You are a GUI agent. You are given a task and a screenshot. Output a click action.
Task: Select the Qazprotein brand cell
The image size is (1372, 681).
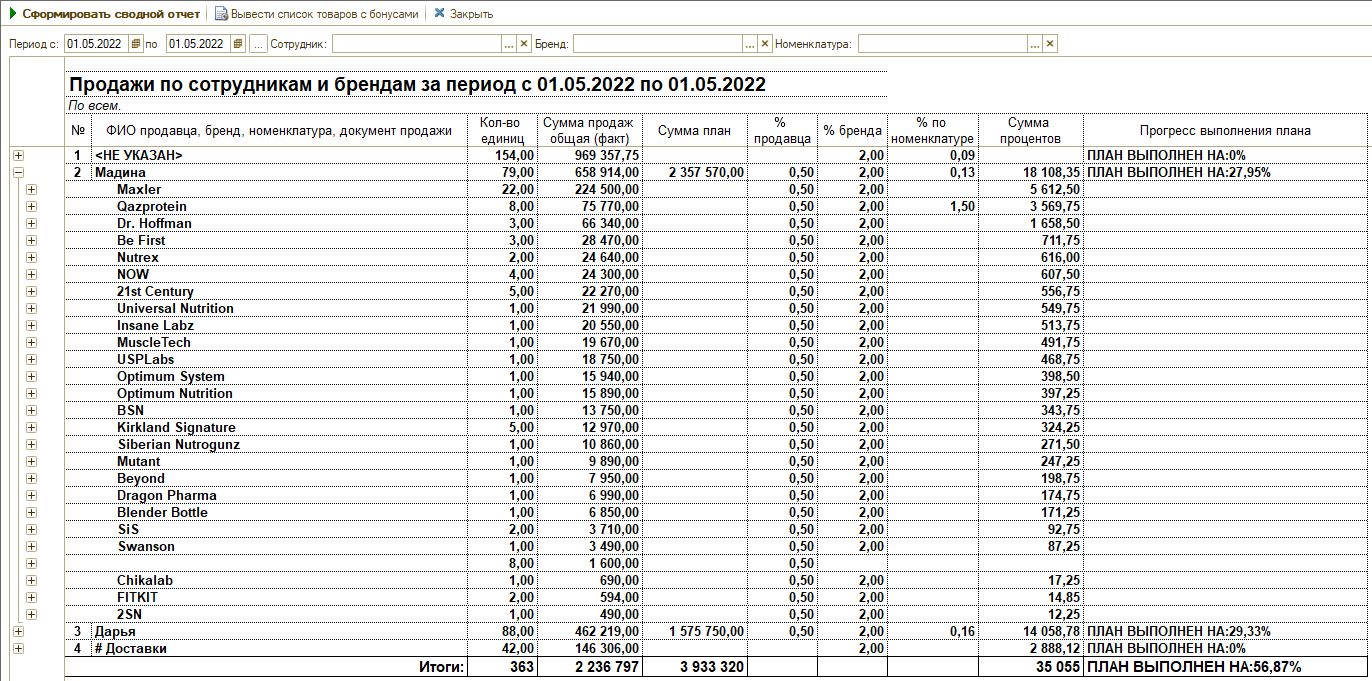coord(151,207)
